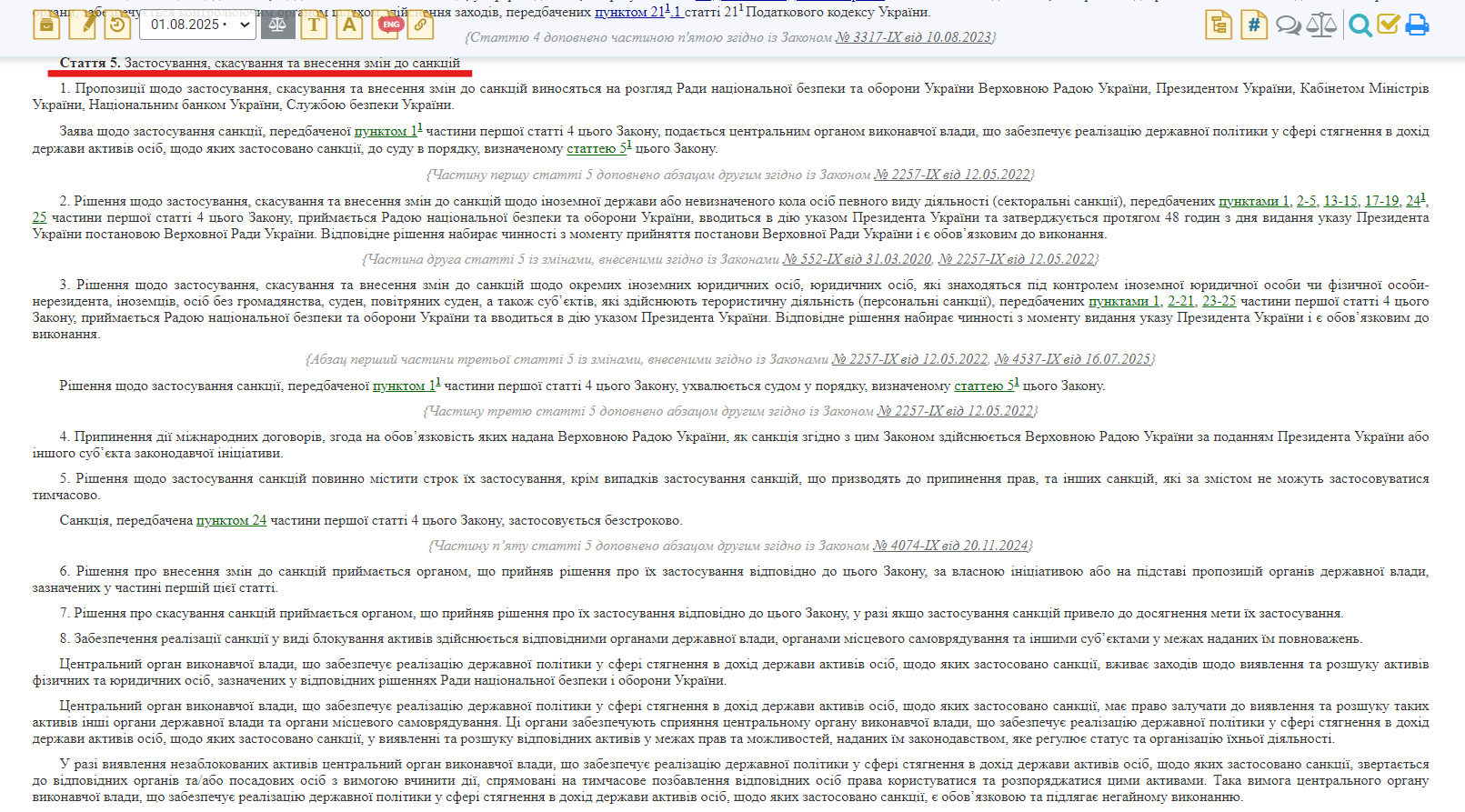Screen dimensions: 1465x812
Task: Click heading 'Стаття 5. Застосування, скасування та внесення змін до санкцій'
Action: point(260,63)
